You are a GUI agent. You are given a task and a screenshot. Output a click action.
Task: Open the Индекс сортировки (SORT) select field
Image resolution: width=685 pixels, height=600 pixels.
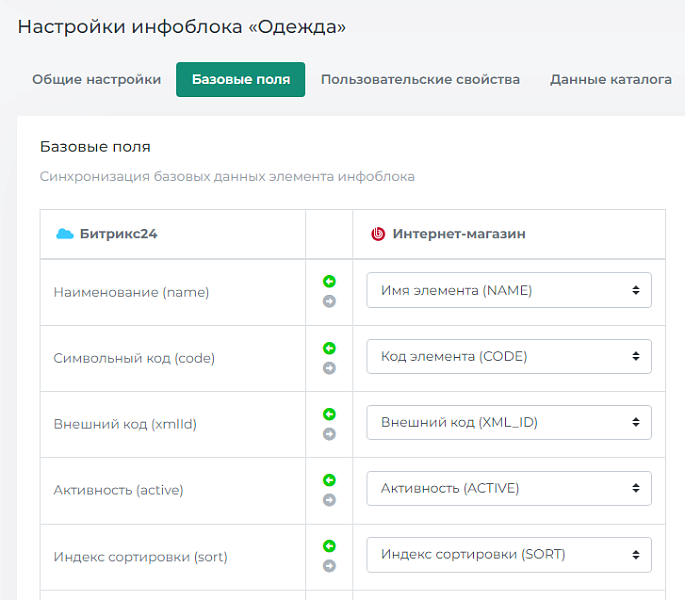pyautogui.click(x=509, y=554)
